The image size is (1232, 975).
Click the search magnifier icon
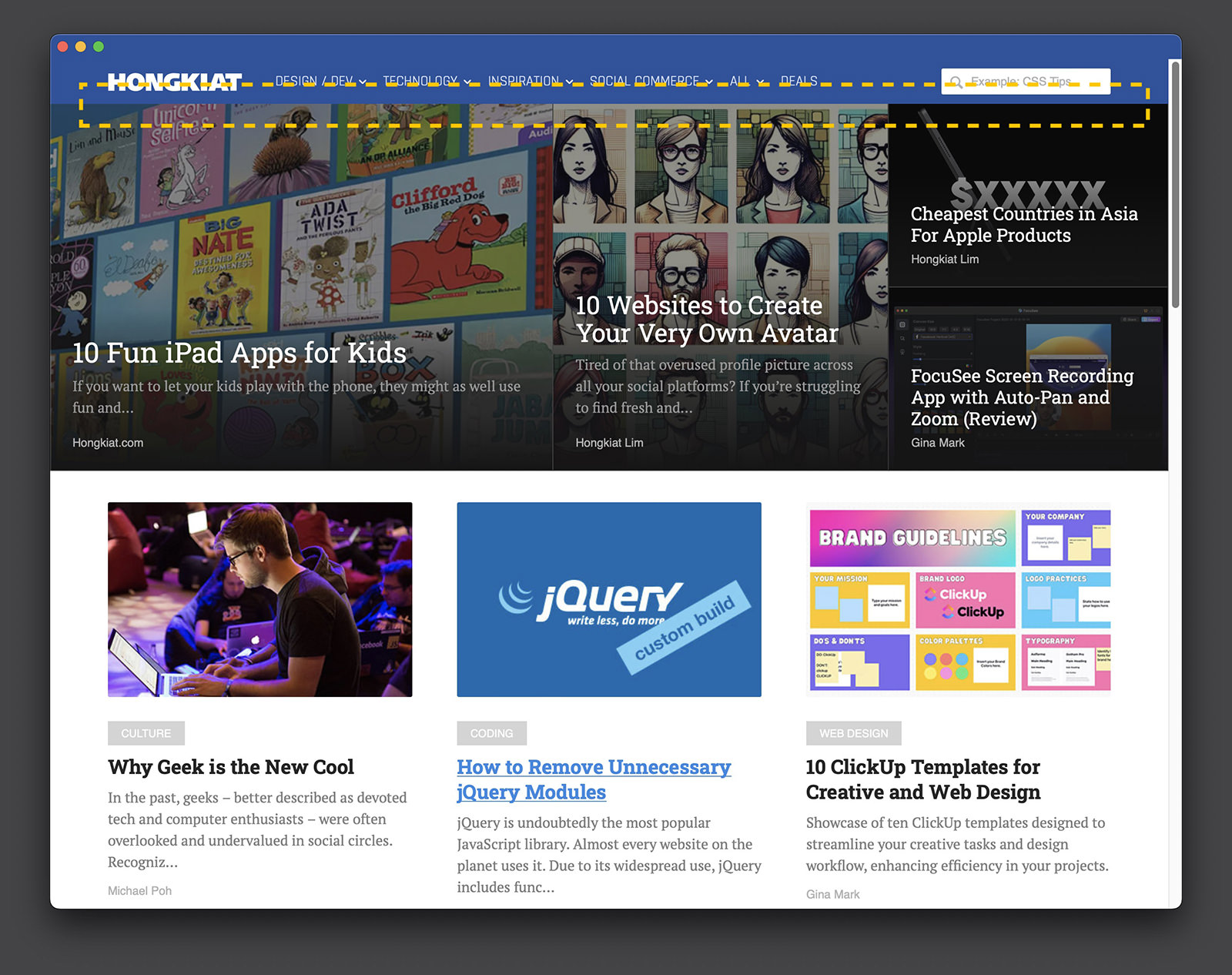pos(956,82)
